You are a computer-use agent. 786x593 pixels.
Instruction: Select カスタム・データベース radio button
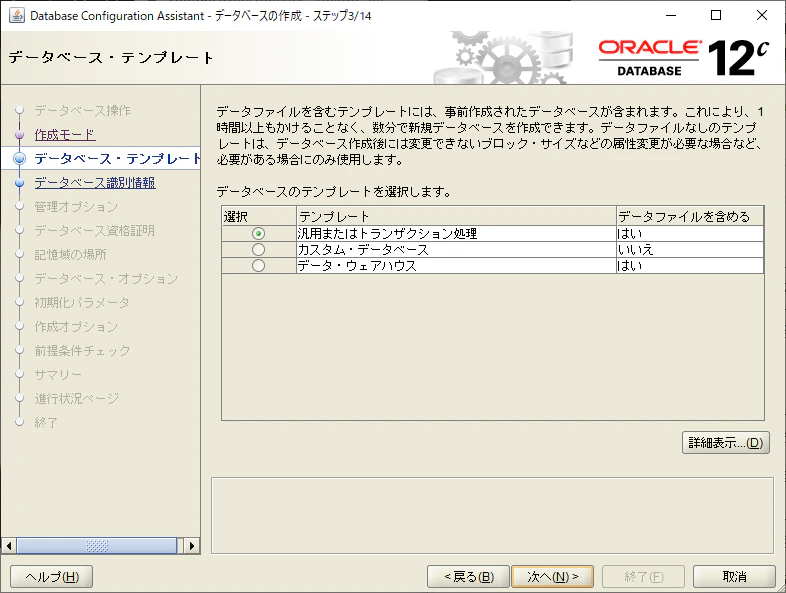click(258, 250)
